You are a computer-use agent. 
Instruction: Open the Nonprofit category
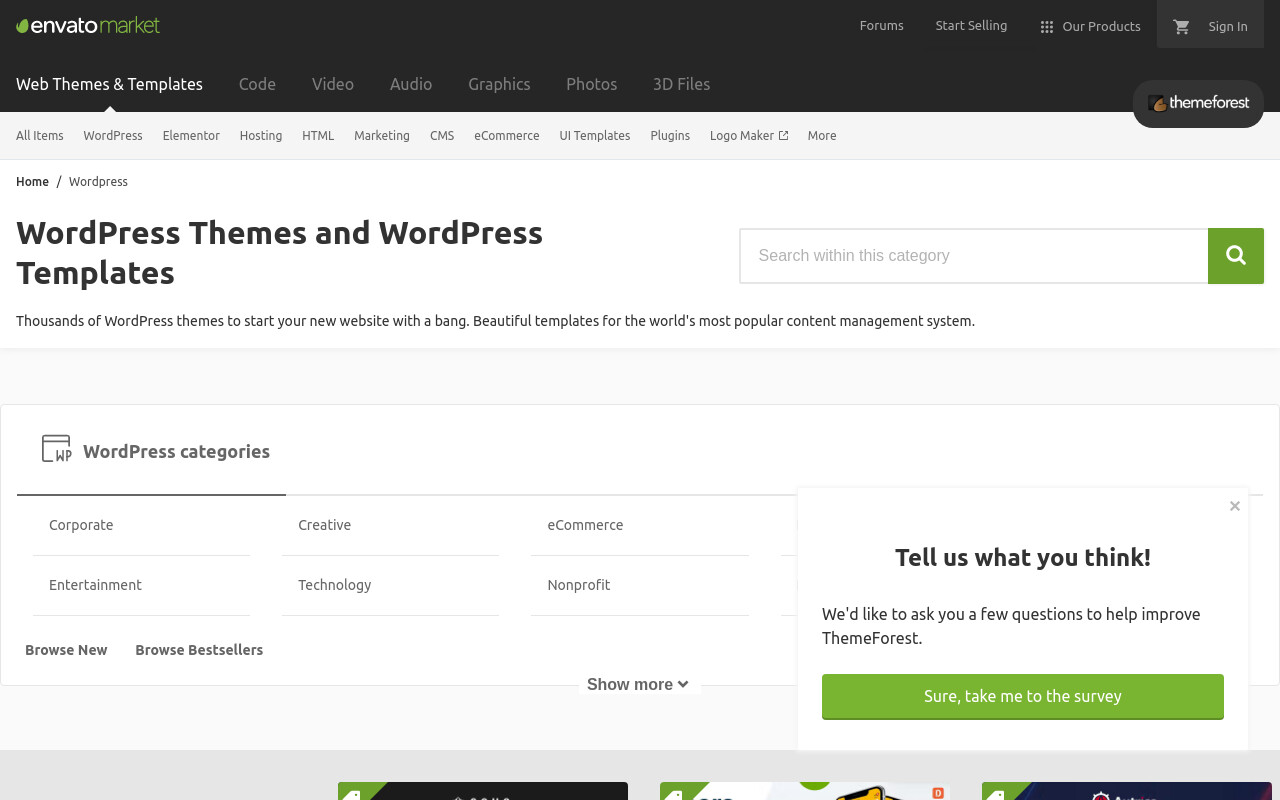click(579, 585)
